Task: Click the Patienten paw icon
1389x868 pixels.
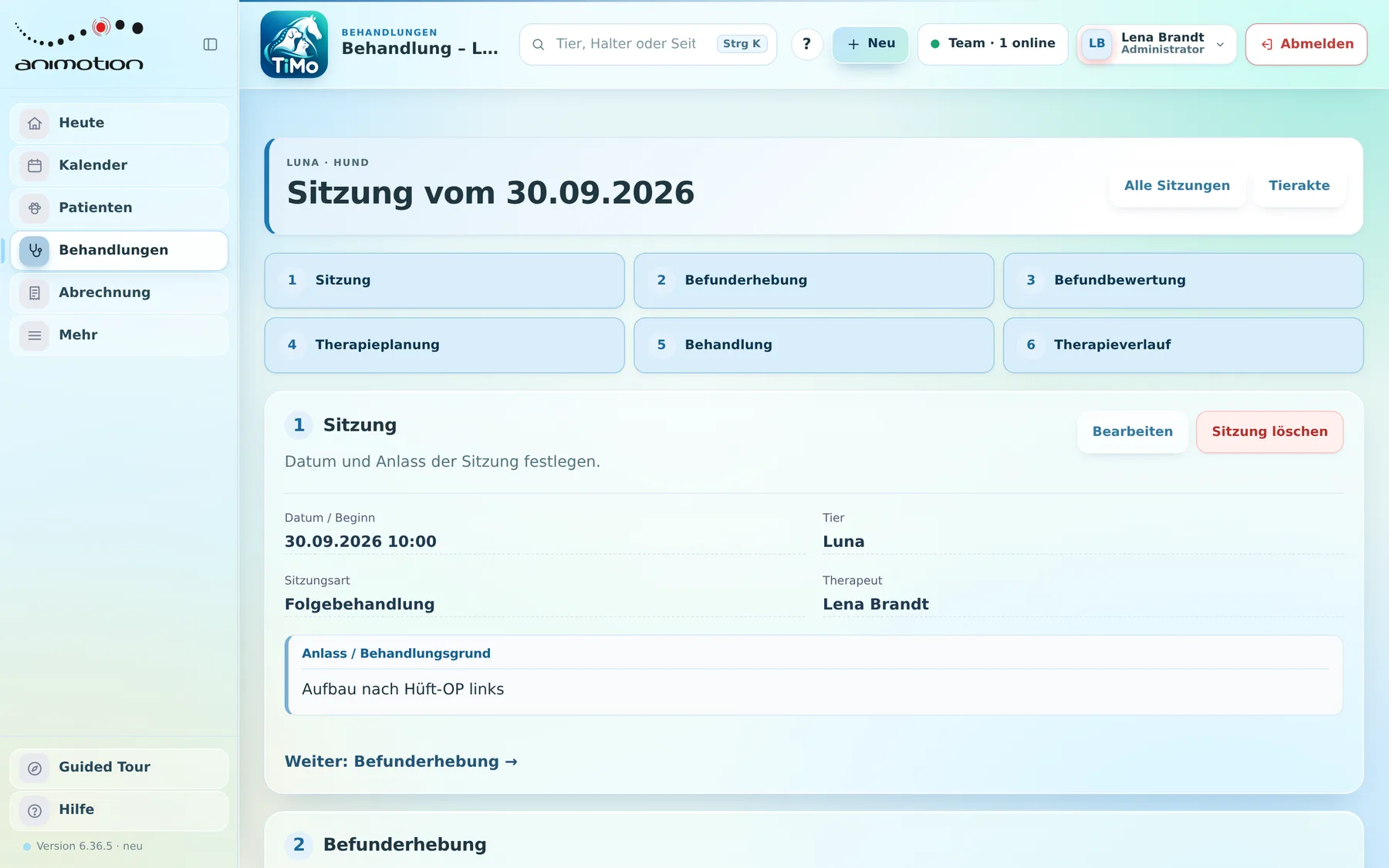Action: tap(35, 208)
